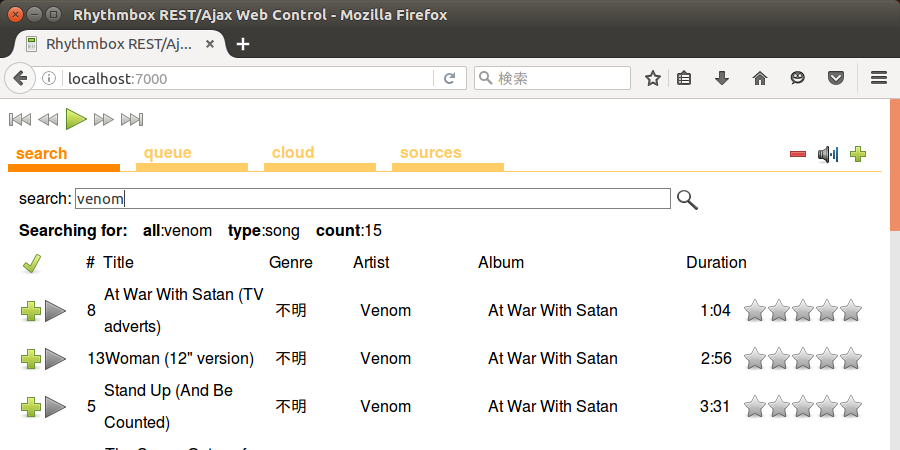
Task: Click the localhost:7000 address bar
Action: click(247, 79)
